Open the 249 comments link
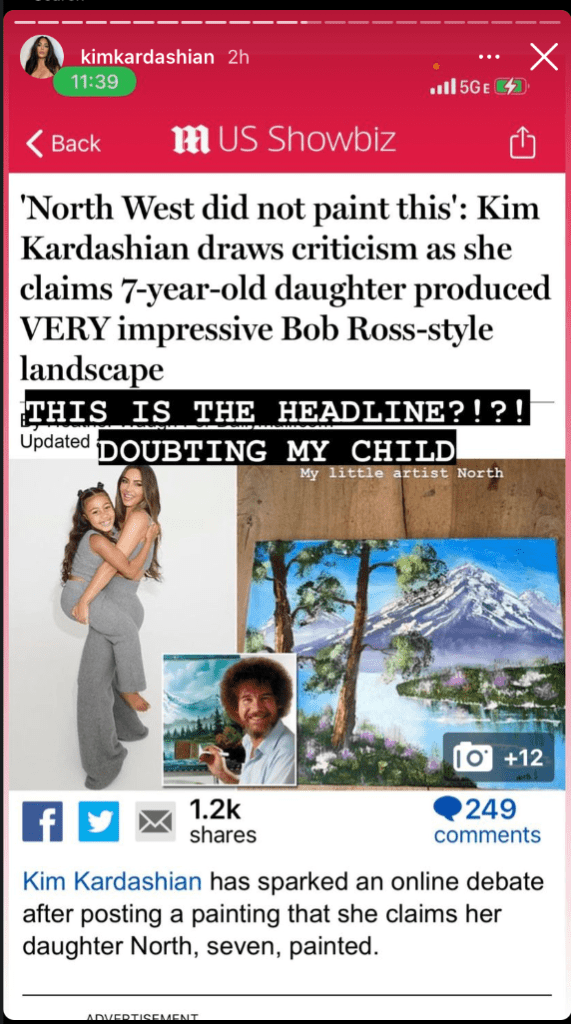The image size is (571, 1024). (x=487, y=821)
